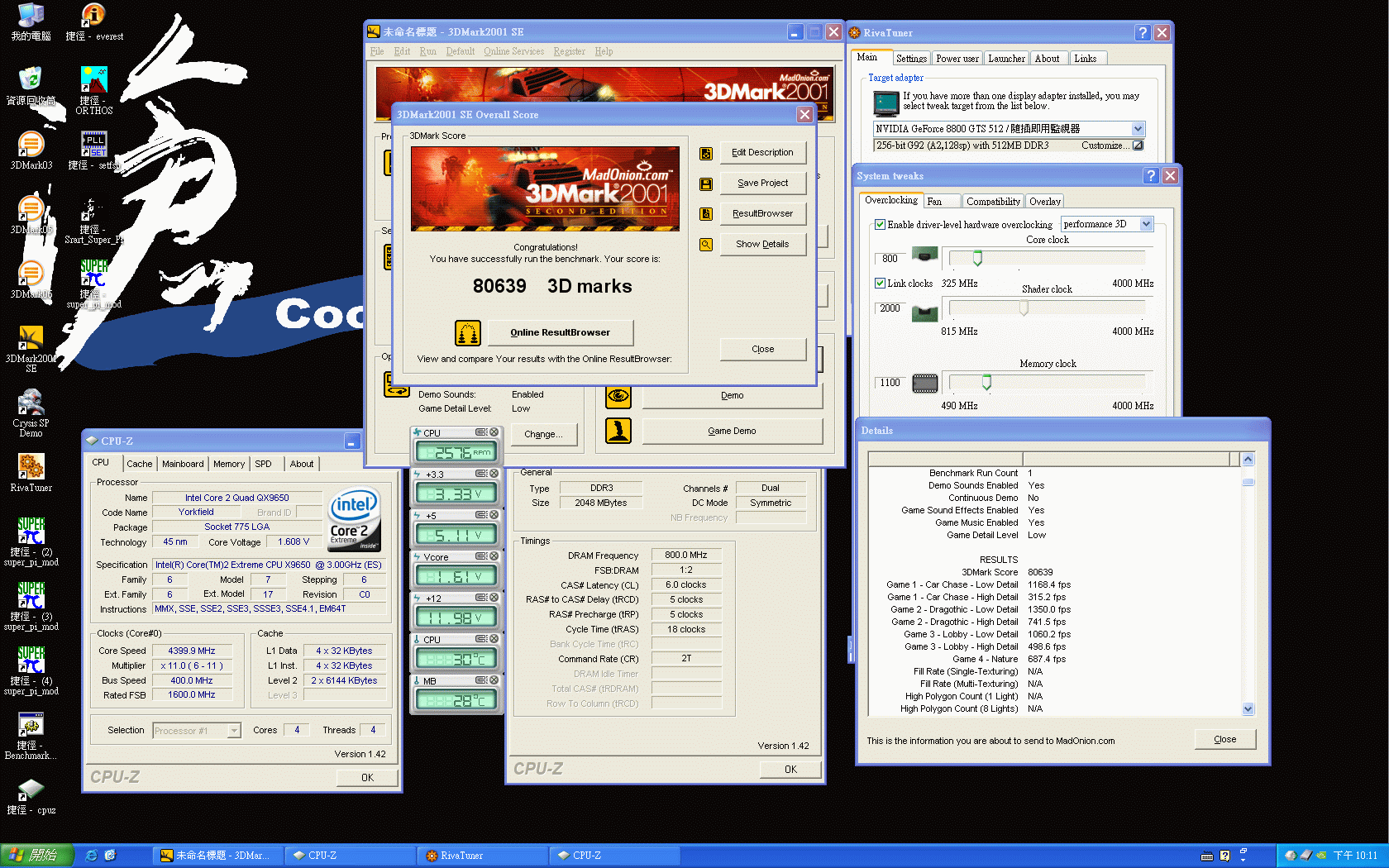Switch to the Overlay tab in System tweaks
The image size is (1389, 868).
pyautogui.click(x=1044, y=202)
